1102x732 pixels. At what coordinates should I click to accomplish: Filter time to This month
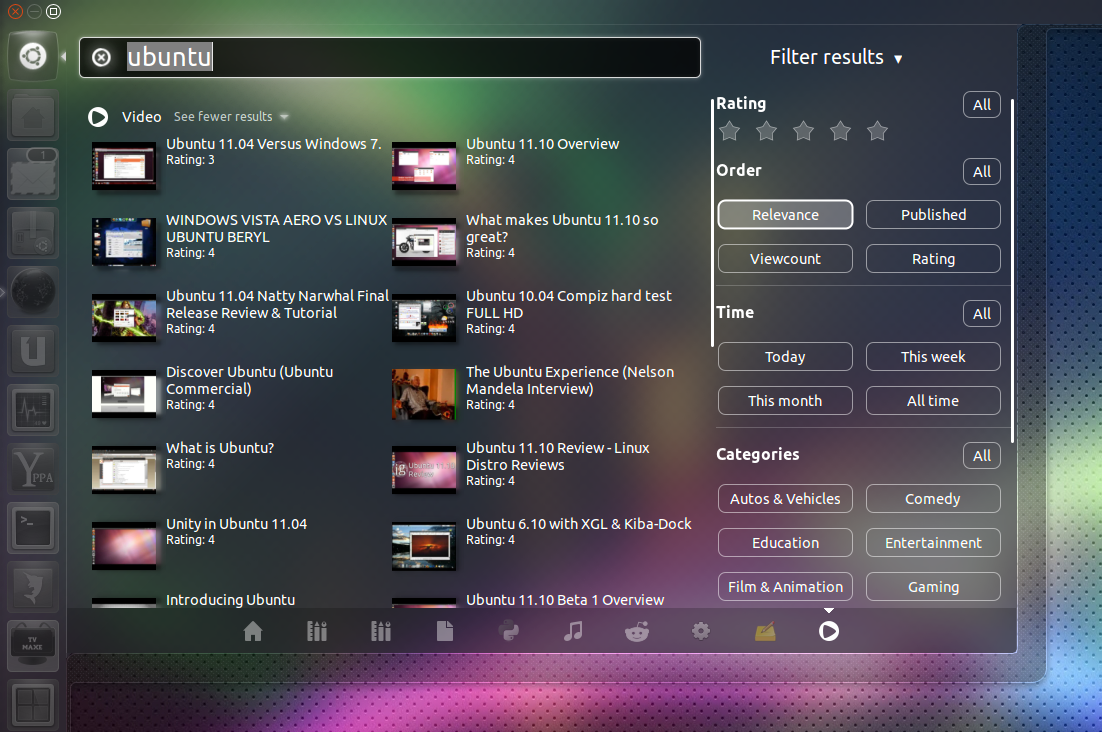coord(785,400)
